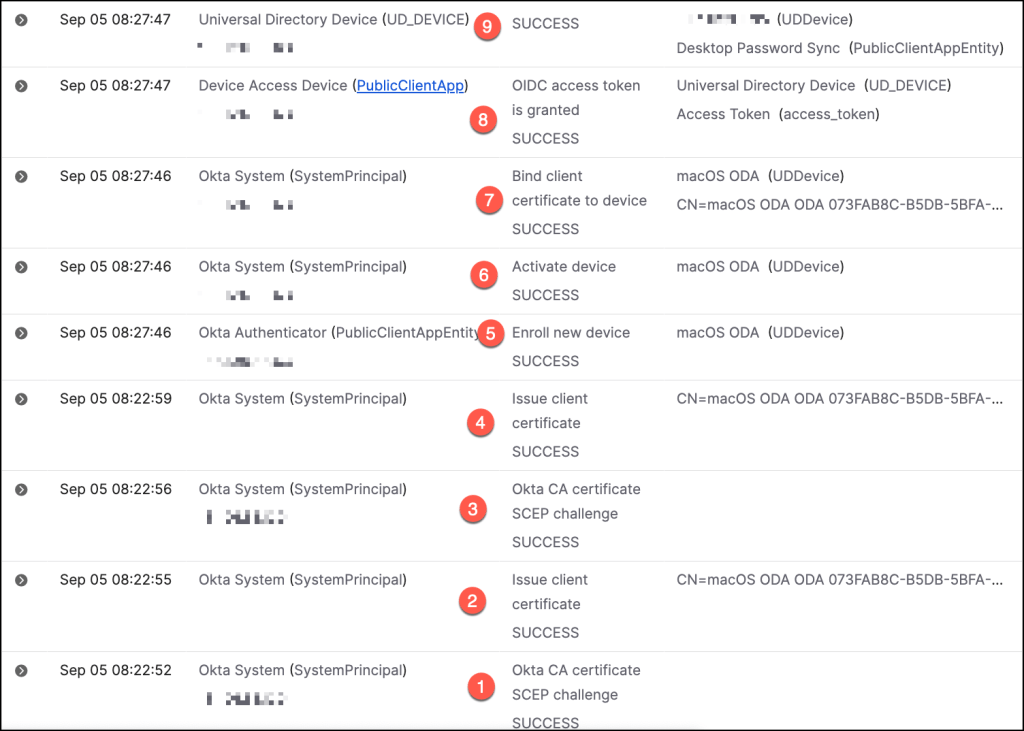Click the Desktop Password Sync target text

pyautogui.click(x=760, y=48)
